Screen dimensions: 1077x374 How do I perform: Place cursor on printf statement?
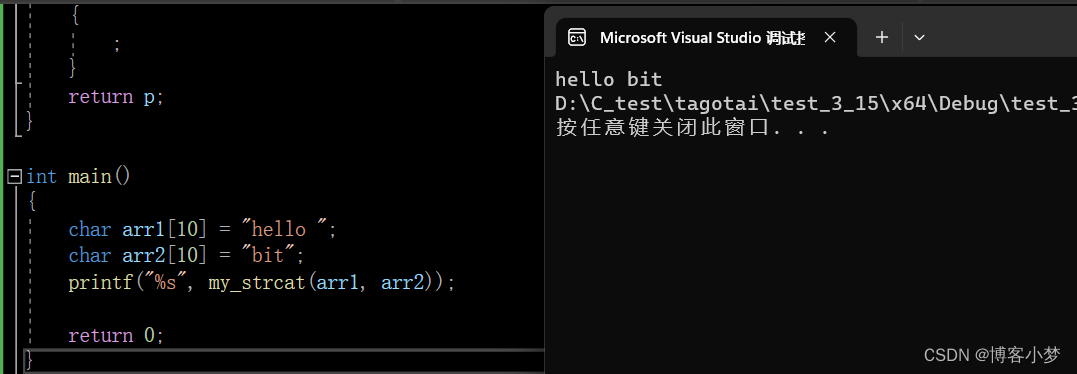point(262,283)
